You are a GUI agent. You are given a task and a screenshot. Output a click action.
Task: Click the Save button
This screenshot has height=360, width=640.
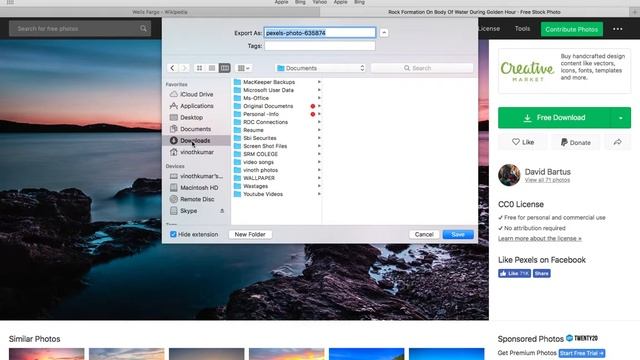coord(458,234)
